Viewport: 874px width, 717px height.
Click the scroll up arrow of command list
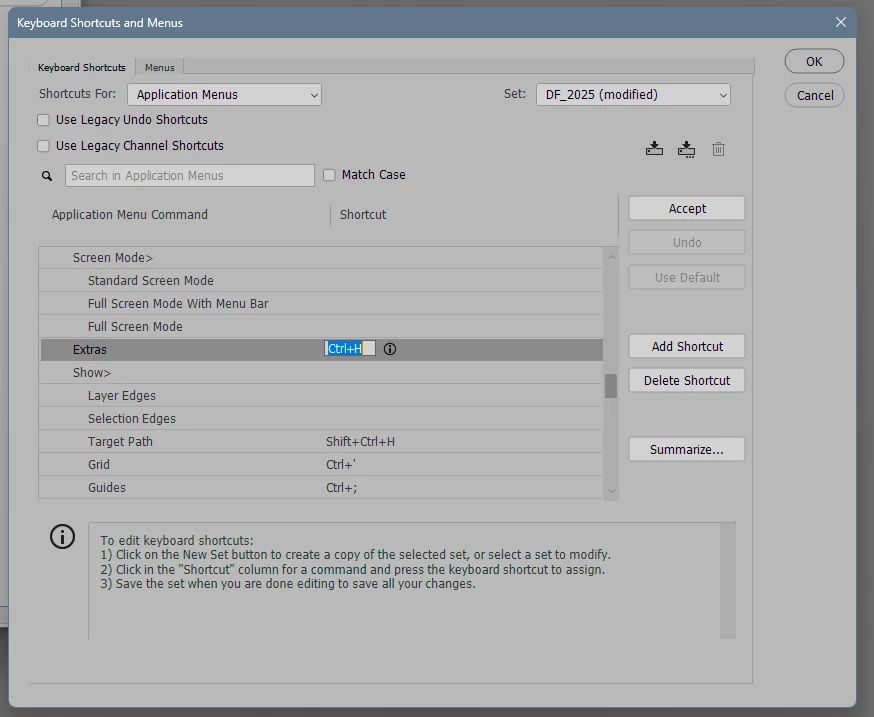(x=611, y=257)
